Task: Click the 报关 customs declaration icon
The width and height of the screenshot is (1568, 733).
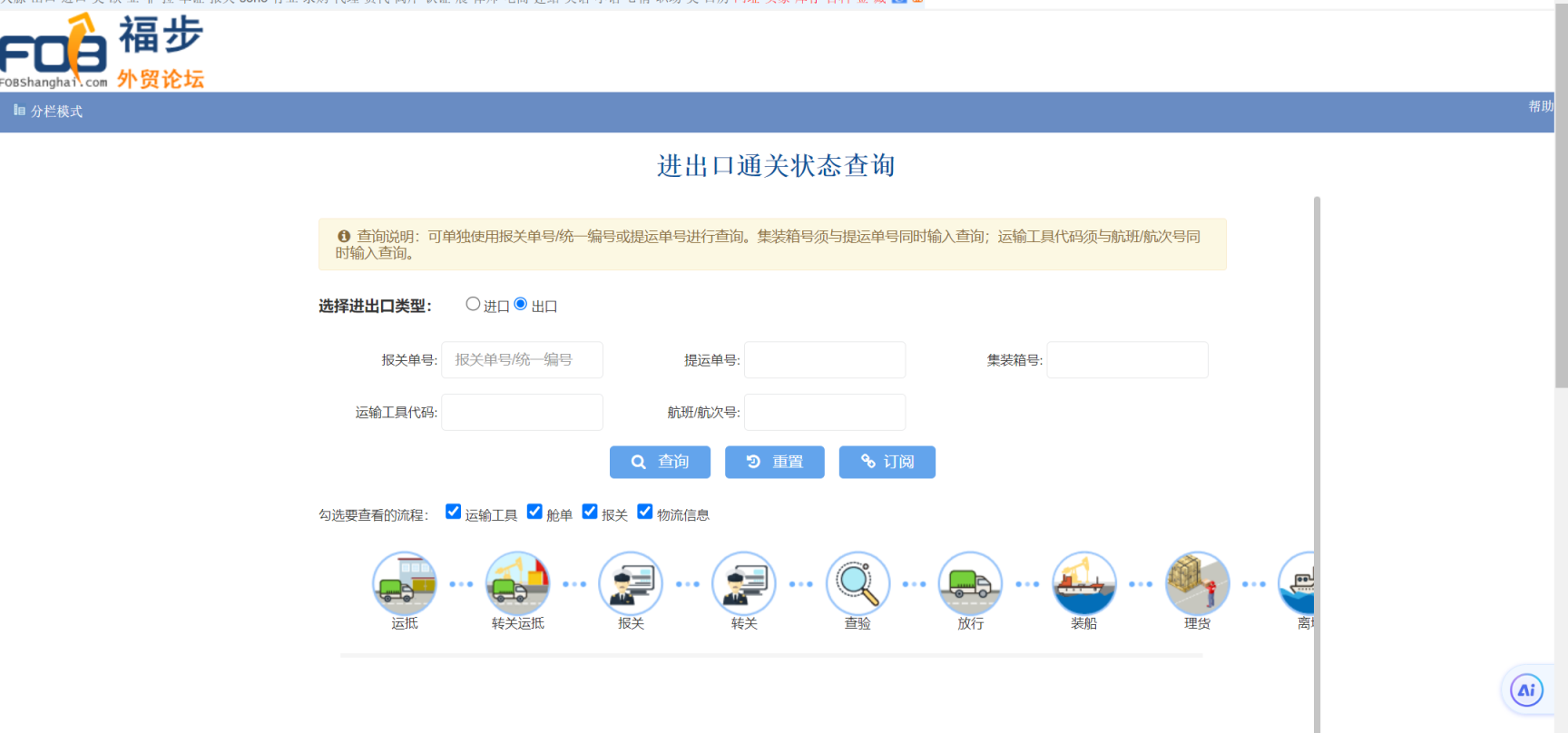Action: coord(631,583)
